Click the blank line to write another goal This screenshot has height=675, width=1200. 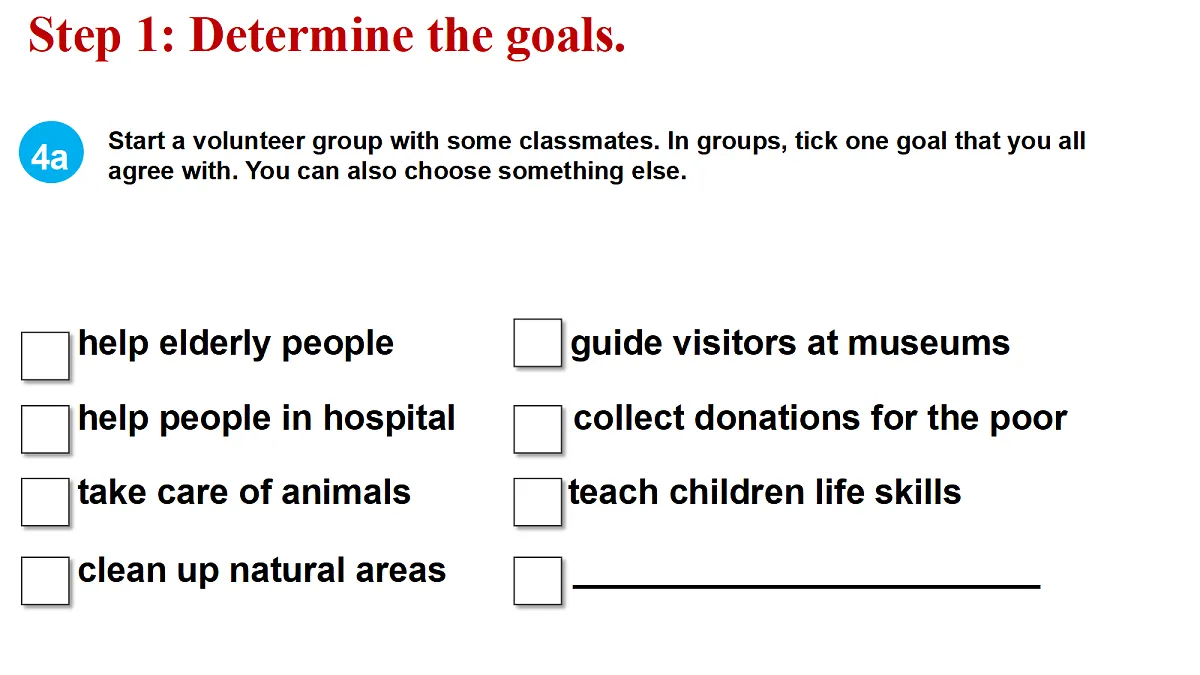click(806, 584)
